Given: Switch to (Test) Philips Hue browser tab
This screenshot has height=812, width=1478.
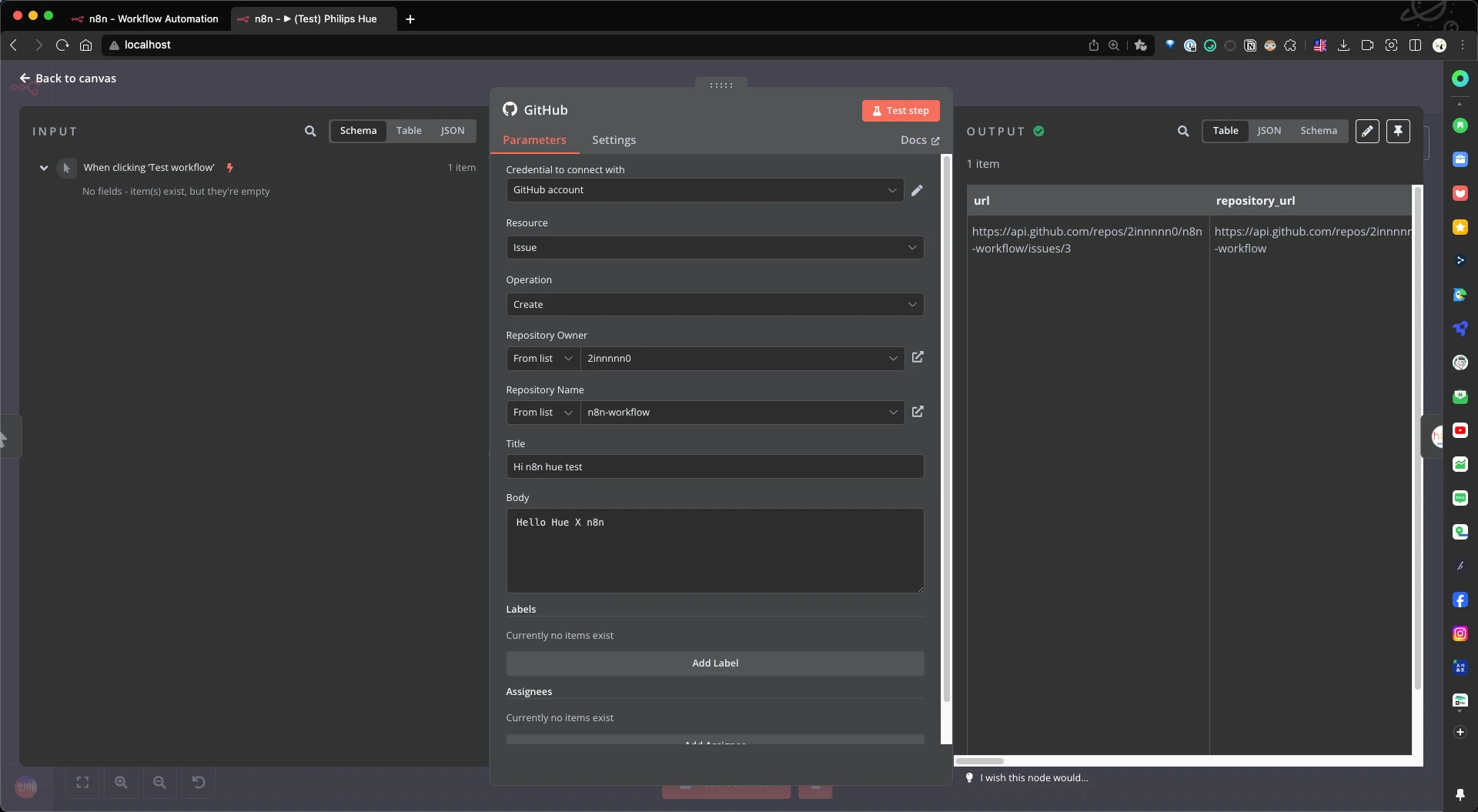Looking at the screenshot, I should (314, 18).
